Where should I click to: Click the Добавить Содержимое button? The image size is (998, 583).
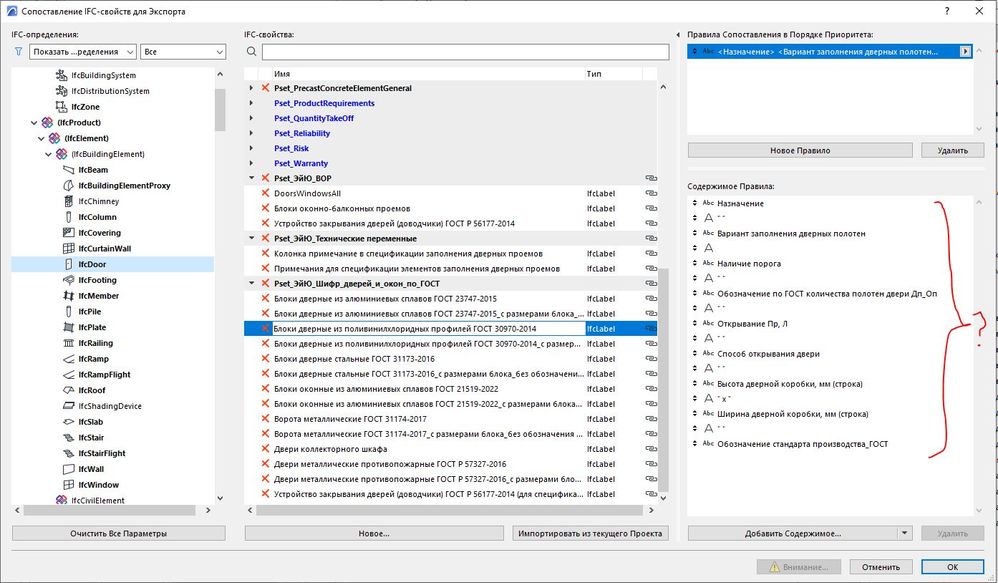tap(793, 533)
